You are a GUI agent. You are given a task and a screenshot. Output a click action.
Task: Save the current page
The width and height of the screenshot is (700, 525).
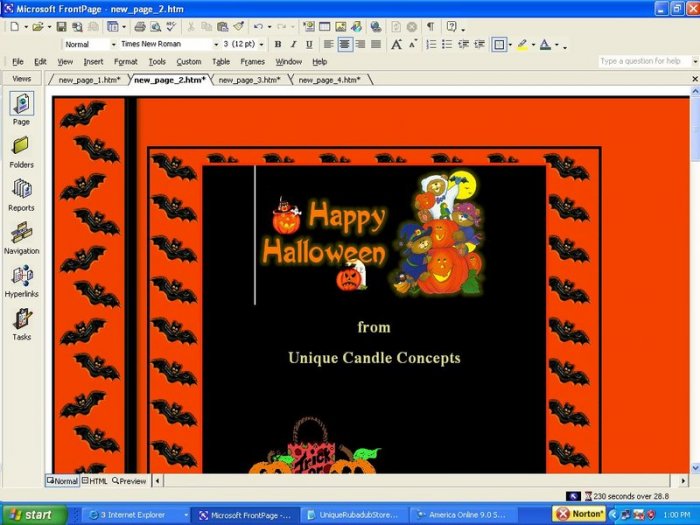pyautogui.click(x=62, y=27)
